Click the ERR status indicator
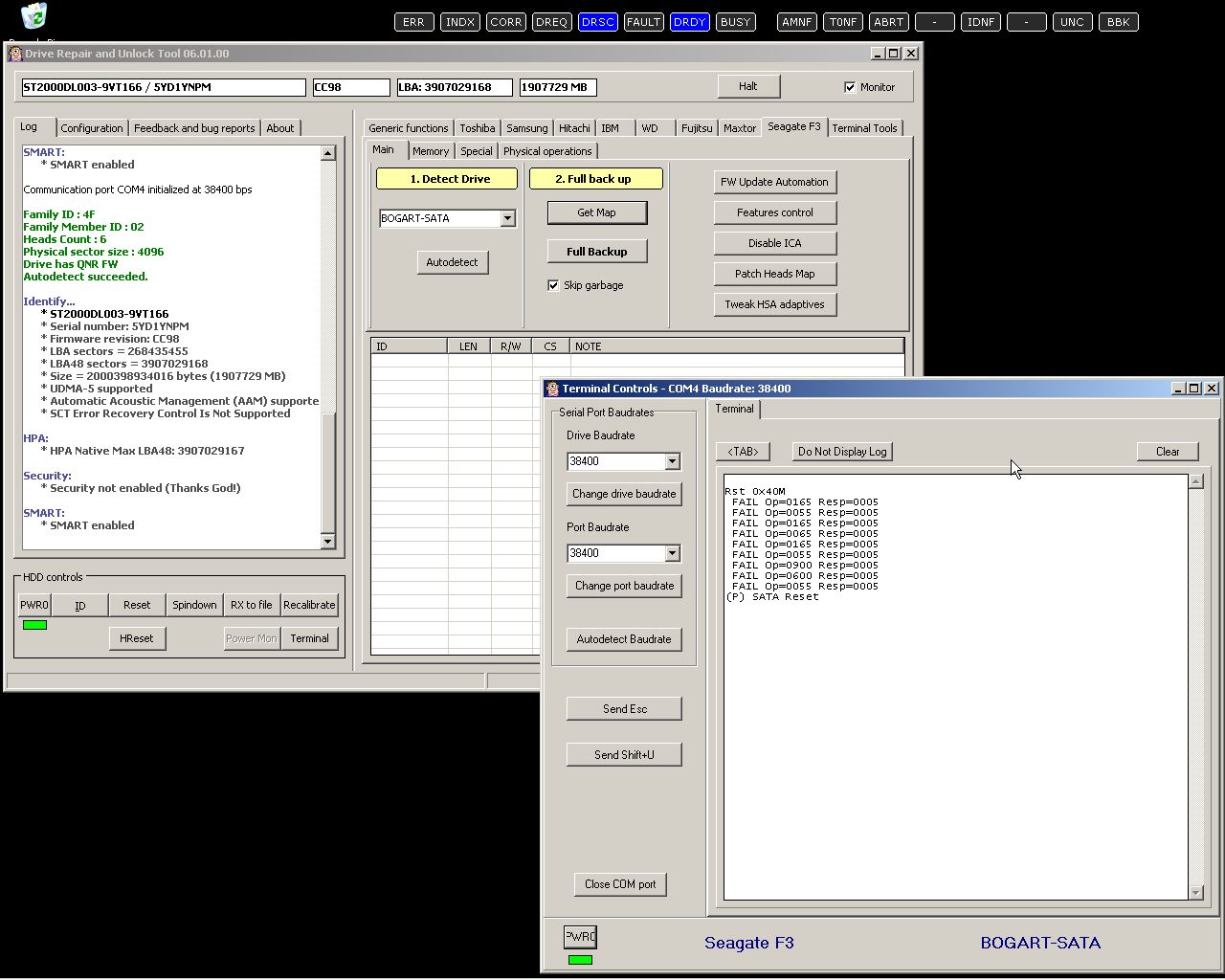The height and width of the screenshot is (980, 1225). coord(413,22)
